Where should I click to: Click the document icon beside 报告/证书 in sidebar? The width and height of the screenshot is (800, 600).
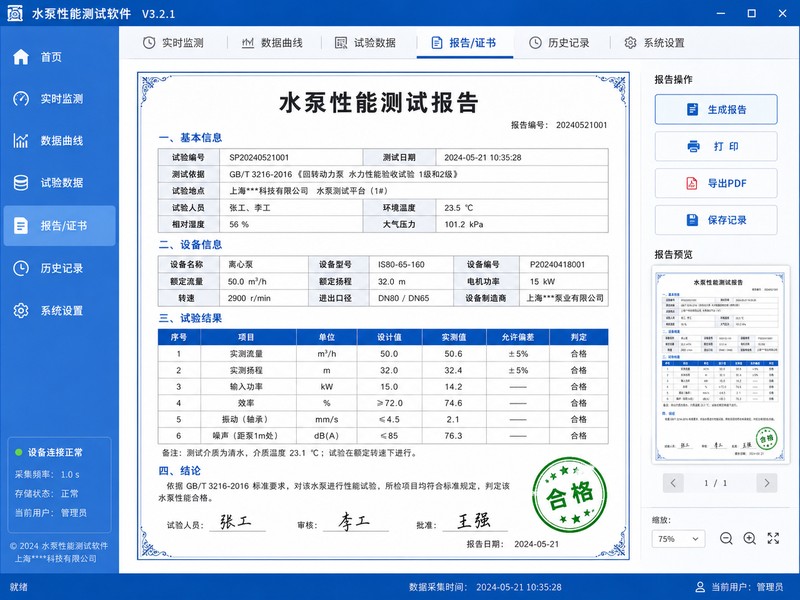click(21, 226)
